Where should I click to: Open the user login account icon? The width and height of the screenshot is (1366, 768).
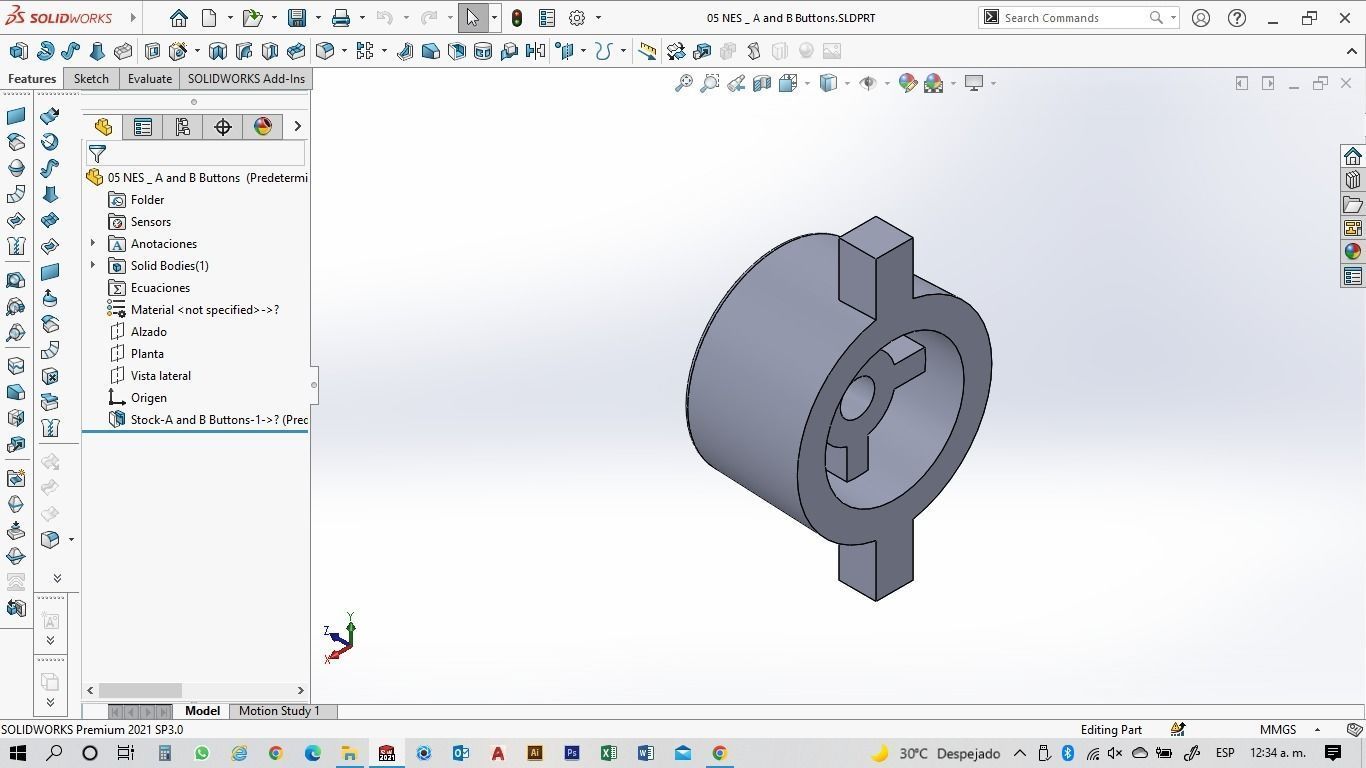pyautogui.click(x=1201, y=18)
